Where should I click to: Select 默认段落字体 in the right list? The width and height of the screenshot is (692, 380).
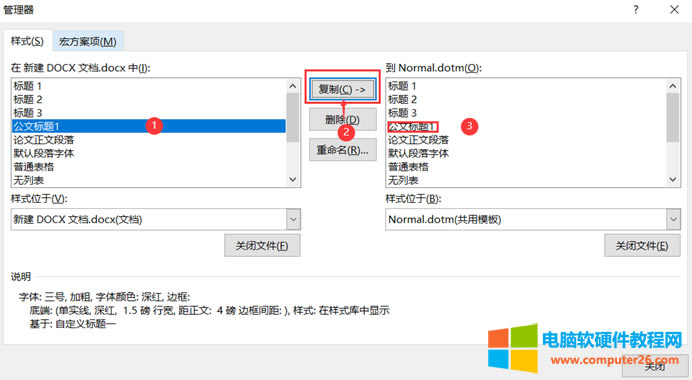(526, 154)
